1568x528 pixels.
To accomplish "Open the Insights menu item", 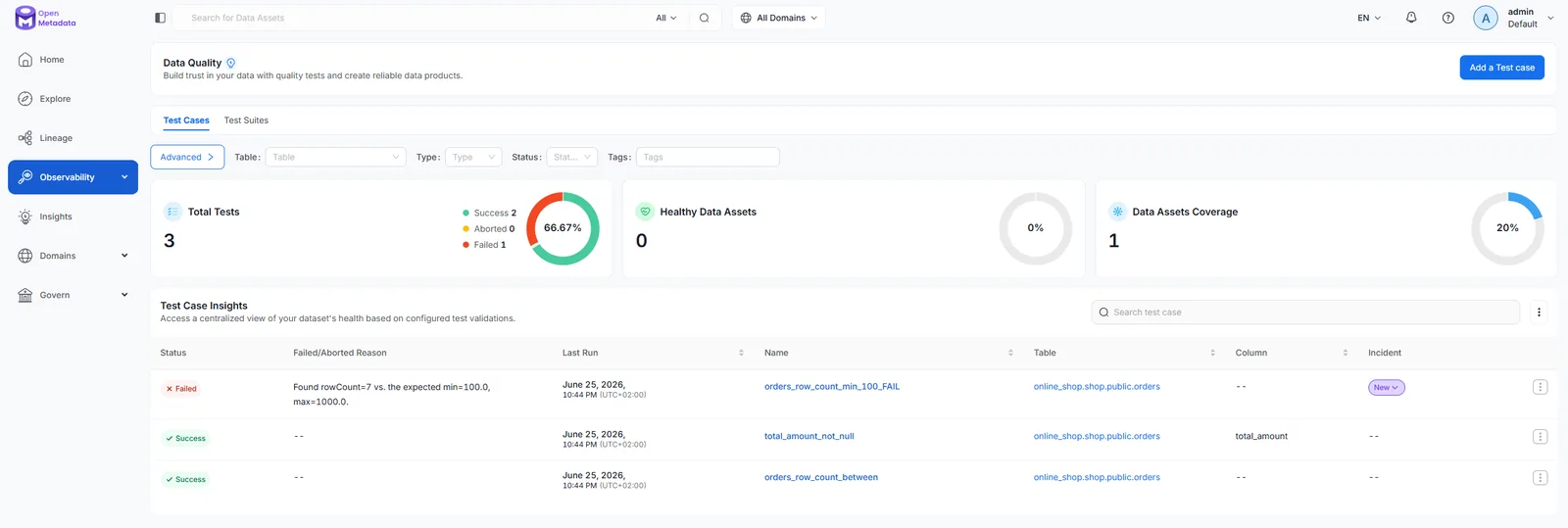I will coord(73,216).
